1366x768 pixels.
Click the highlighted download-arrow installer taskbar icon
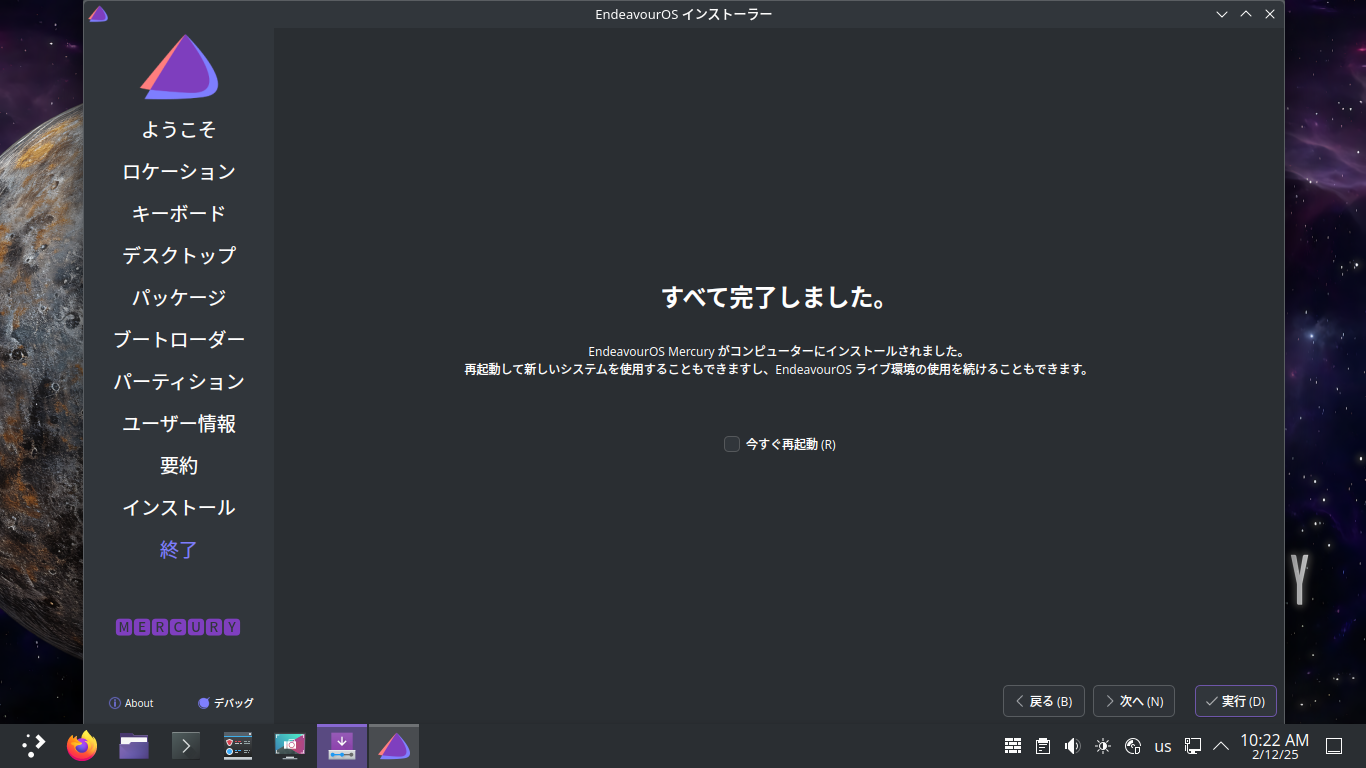[342, 746]
